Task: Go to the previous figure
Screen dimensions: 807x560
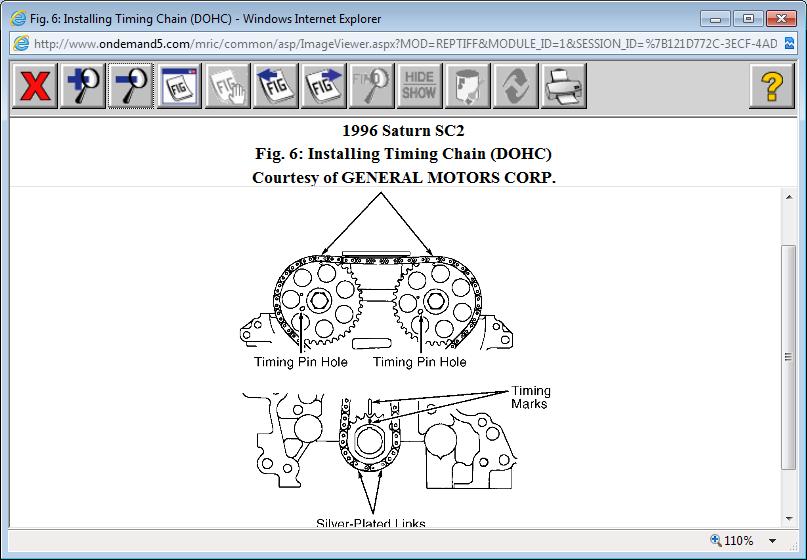Action: pyautogui.click(x=276, y=86)
